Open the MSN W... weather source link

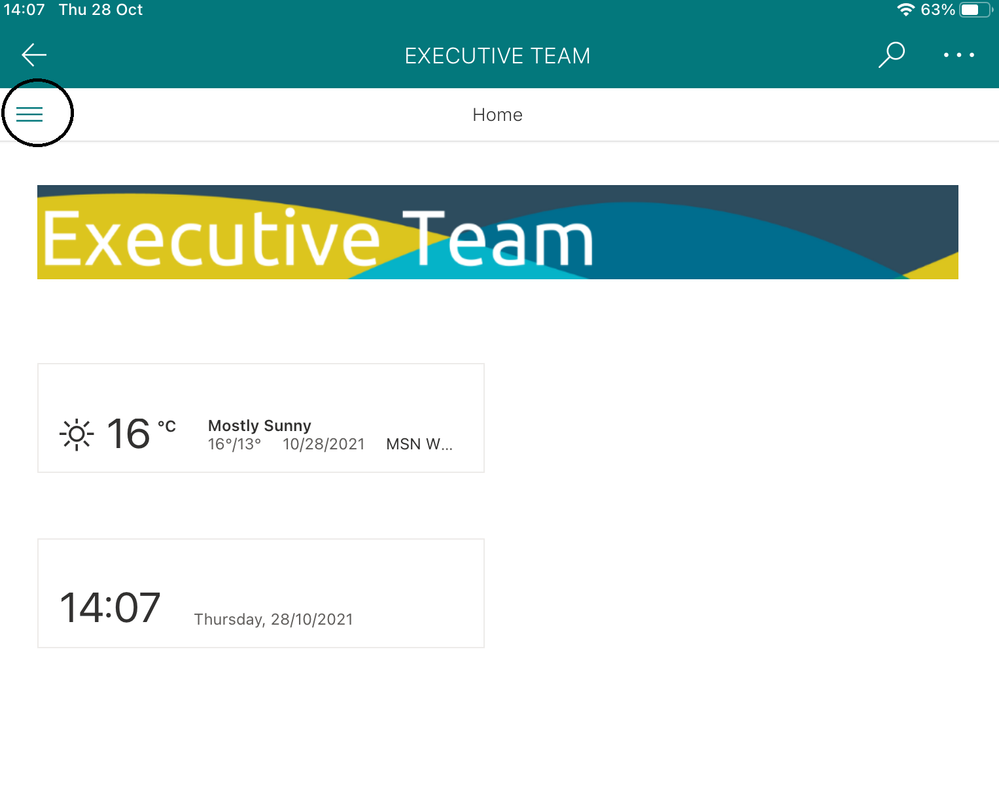[x=419, y=444]
